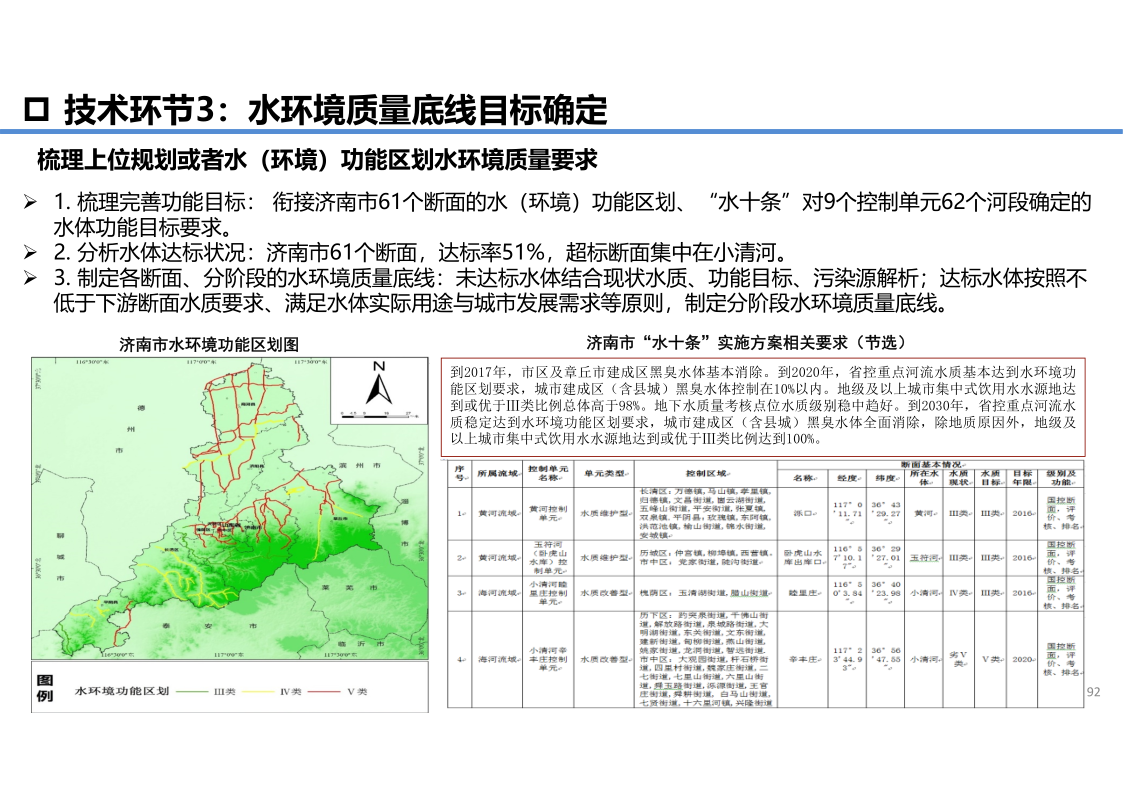Click the Jinan water function zoning map image
The height and width of the screenshot is (794, 1123).
pyautogui.click(x=230, y=508)
